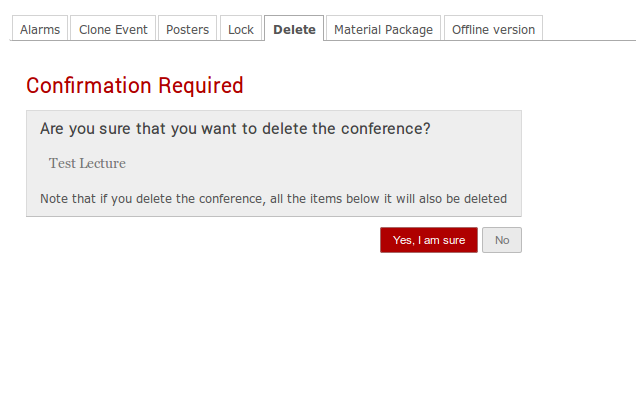The height and width of the screenshot is (409, 636).
Task: Click the 'Are you sure' question text
Action: (235, 129)
